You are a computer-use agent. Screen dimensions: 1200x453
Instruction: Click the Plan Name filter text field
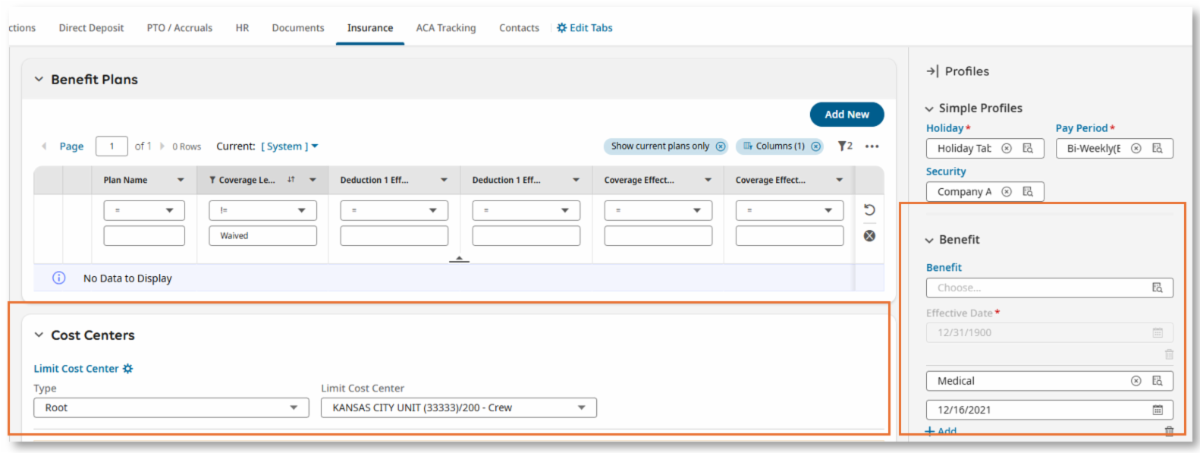coord(144,236)
